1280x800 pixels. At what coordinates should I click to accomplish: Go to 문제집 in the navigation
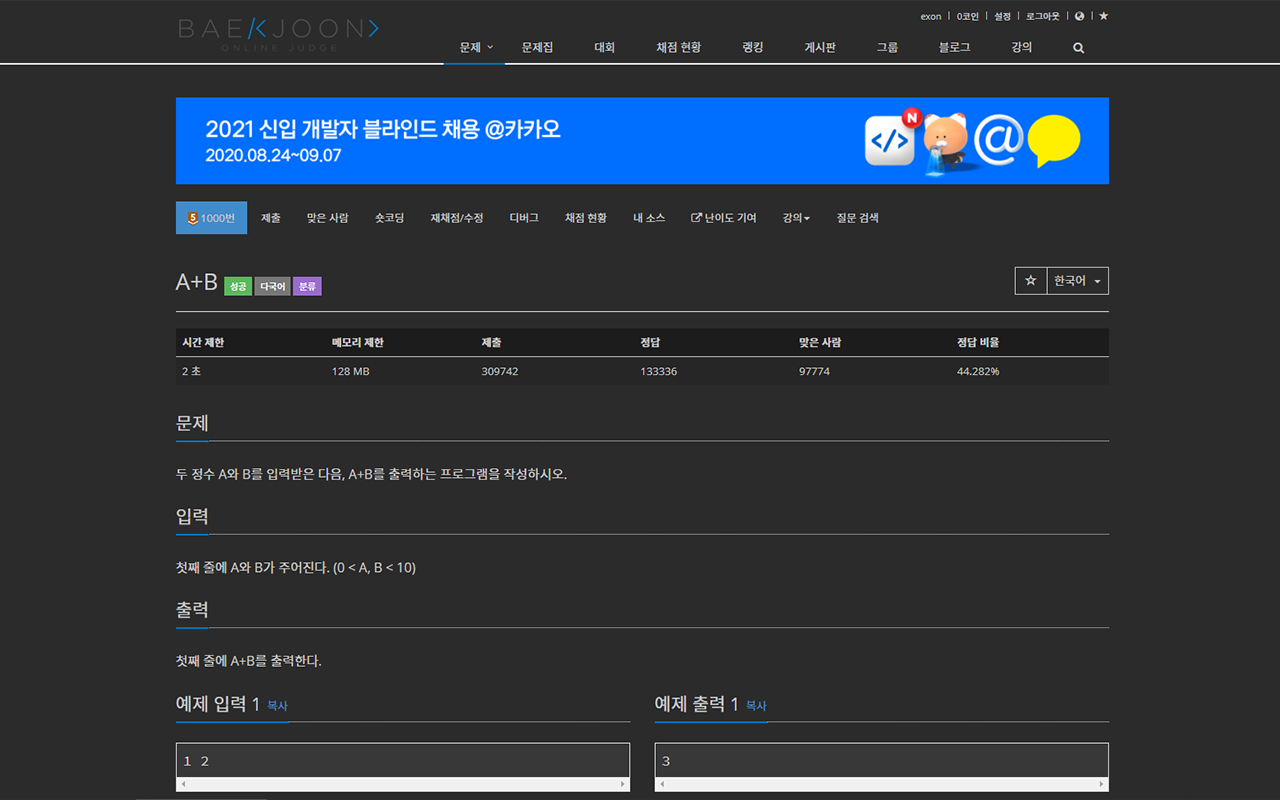point(538,47)
